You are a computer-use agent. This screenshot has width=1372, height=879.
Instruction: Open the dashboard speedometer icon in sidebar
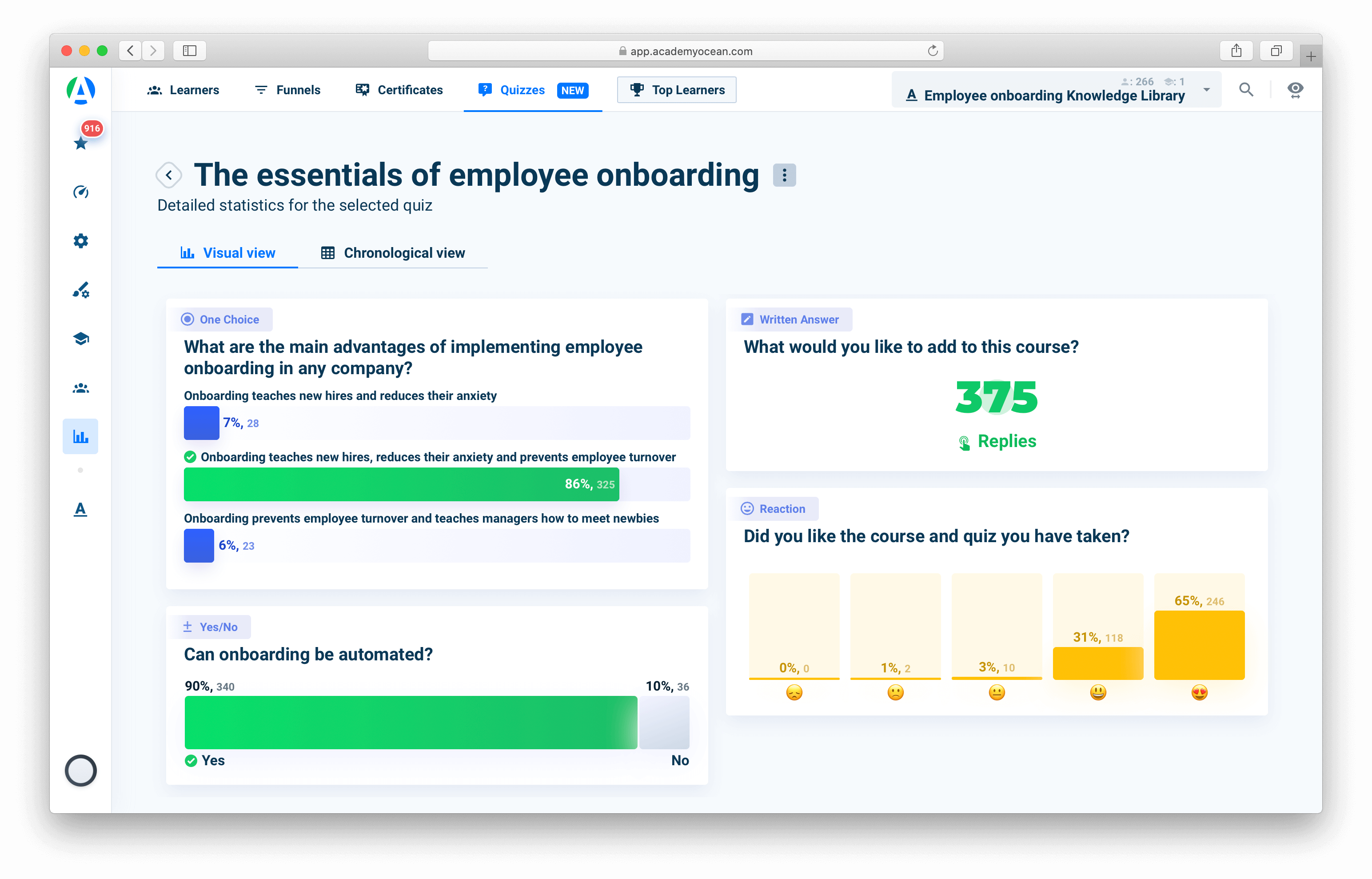click(x=80, y=192)
